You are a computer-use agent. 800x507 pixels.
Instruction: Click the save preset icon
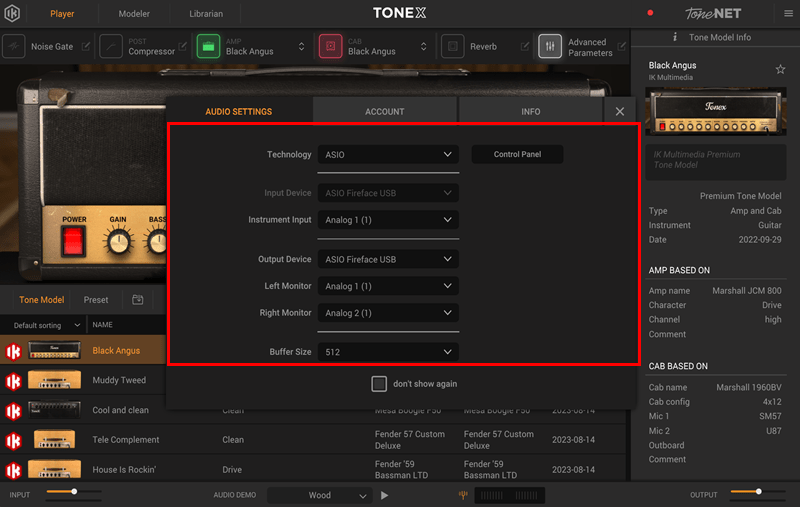[138, 300]
